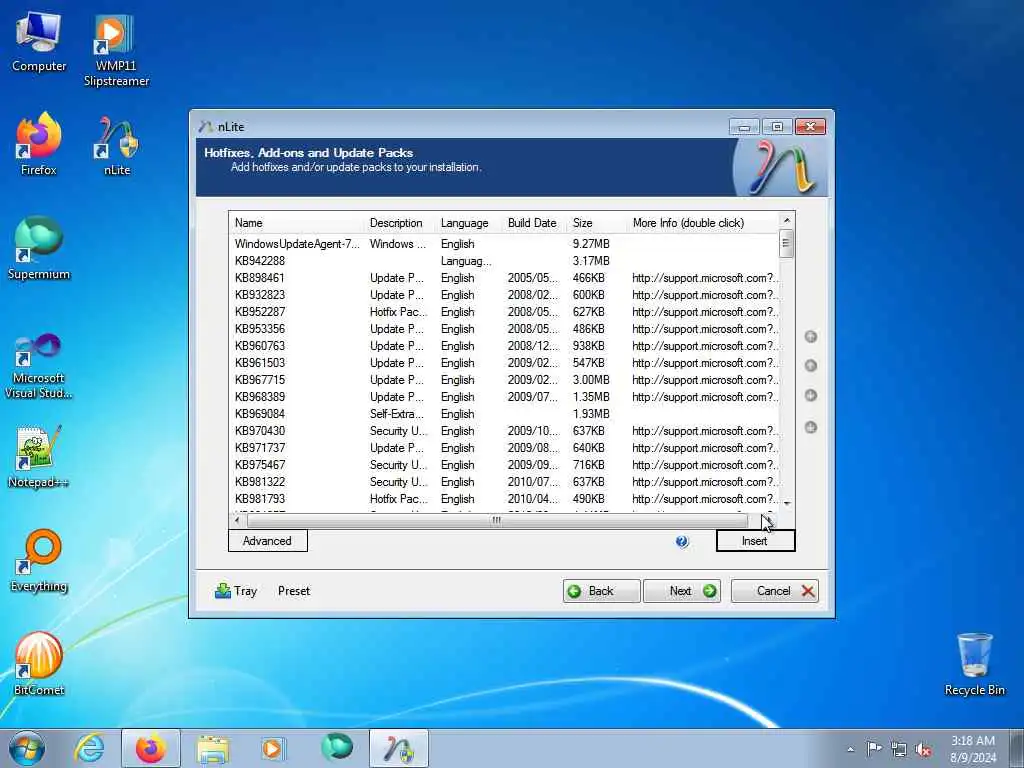Sort by the Language column header

pyautogui.click(x=468, y=223)
